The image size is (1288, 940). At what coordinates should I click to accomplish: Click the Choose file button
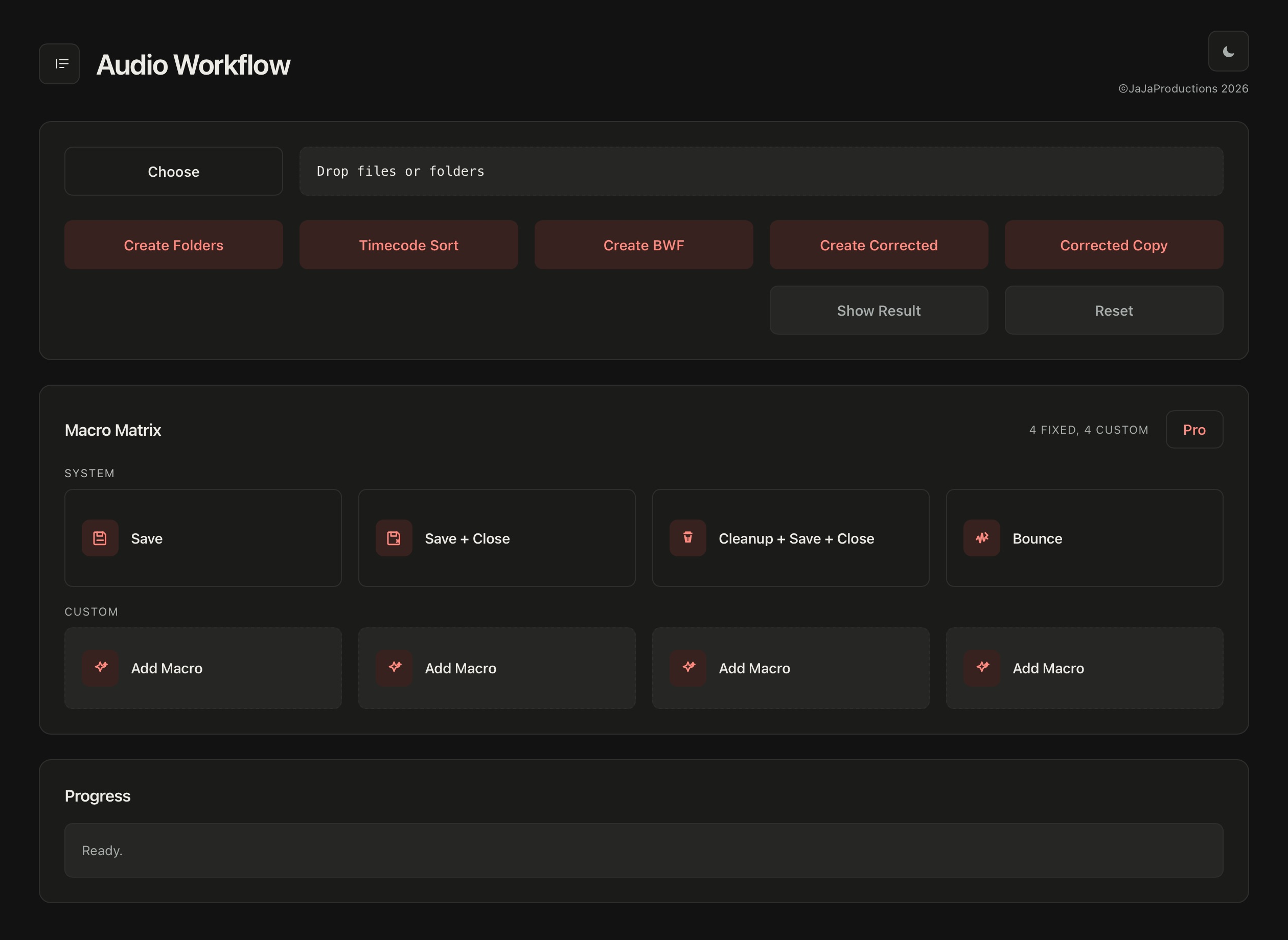click(x=174, y=171)
